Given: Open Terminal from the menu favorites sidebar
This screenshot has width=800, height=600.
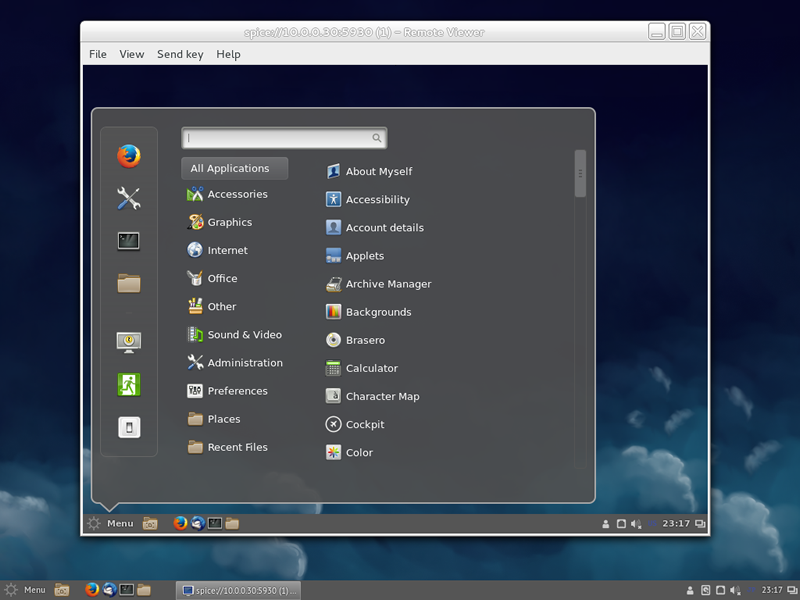Looking at the screenshot, I should pyautogui.click(x=129, y=241).
